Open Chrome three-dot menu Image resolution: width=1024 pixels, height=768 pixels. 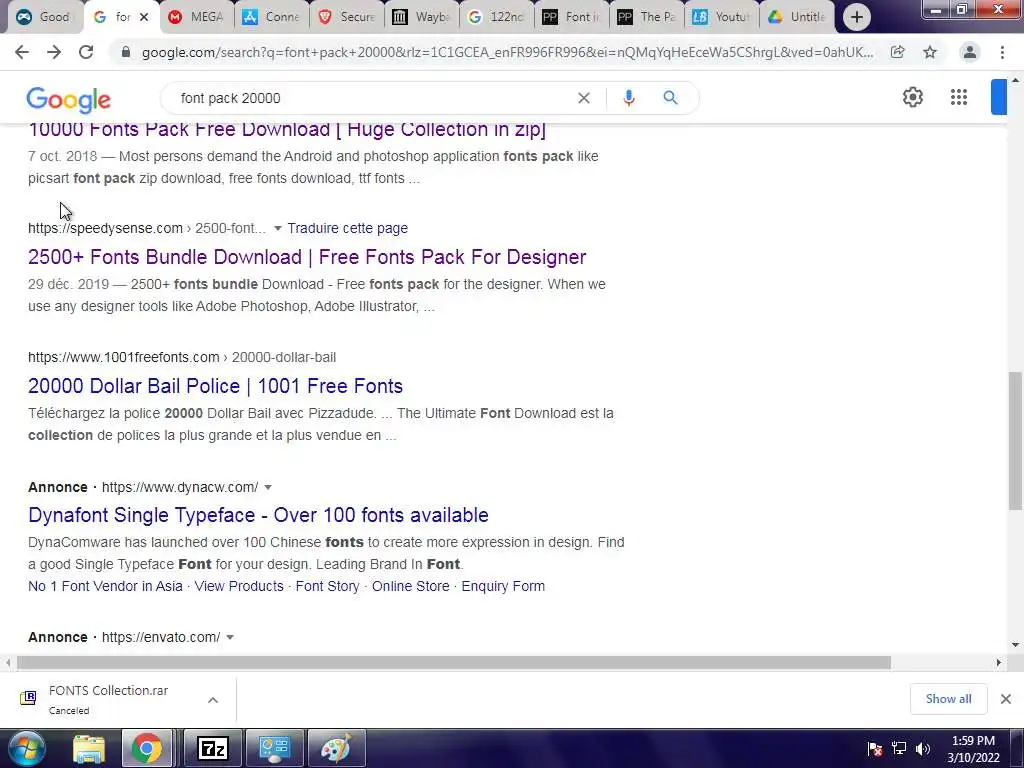click(x=1002, y=52)
